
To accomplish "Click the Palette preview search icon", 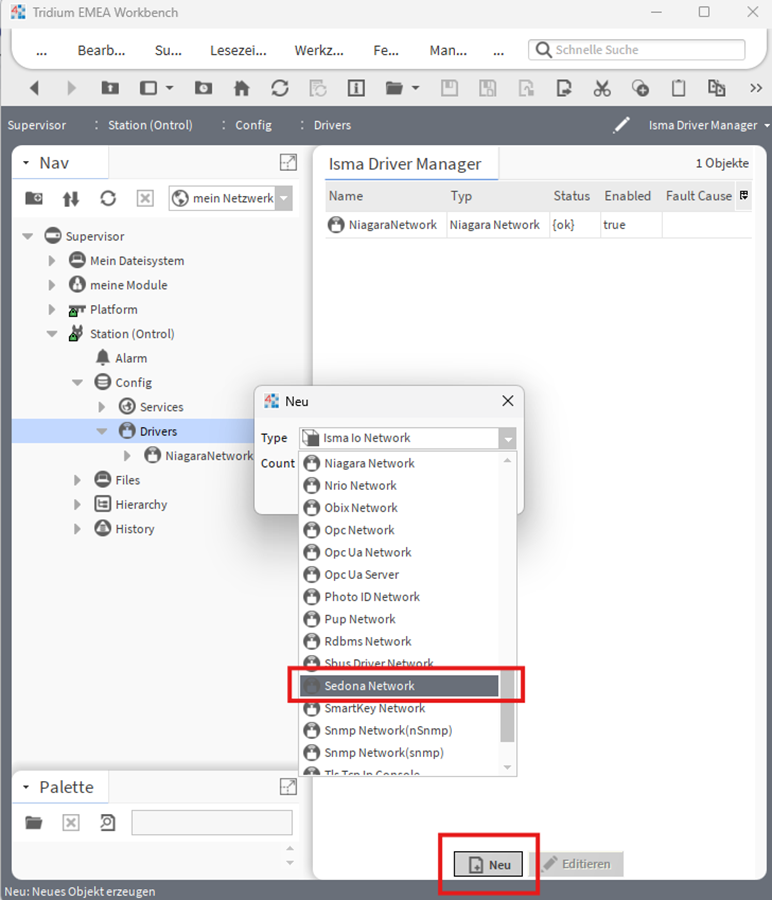I will [107, 823].
